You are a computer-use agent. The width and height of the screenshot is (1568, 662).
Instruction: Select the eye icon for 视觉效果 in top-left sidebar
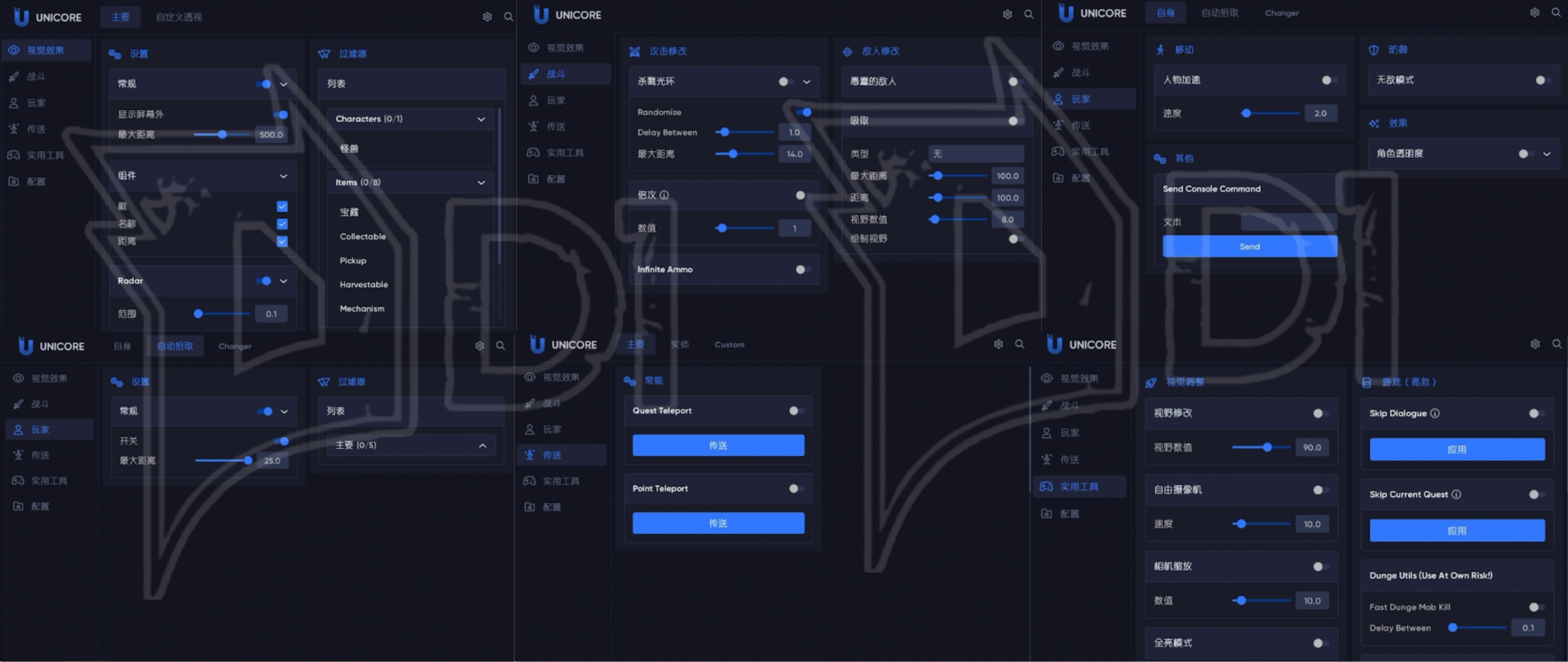(x=13, y=50)
